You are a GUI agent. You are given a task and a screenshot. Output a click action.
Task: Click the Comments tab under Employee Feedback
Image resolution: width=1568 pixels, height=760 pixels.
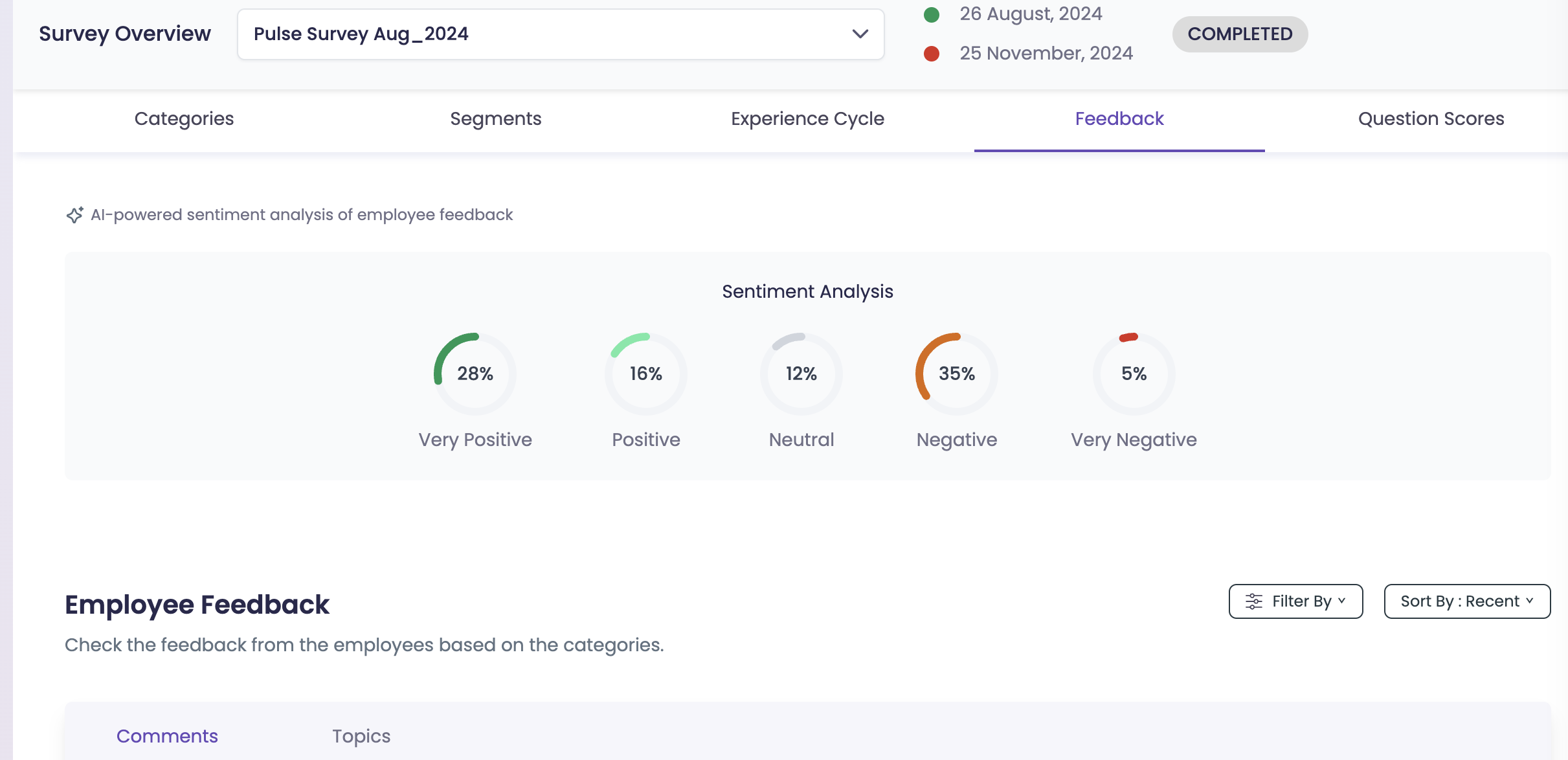point(166,736)
